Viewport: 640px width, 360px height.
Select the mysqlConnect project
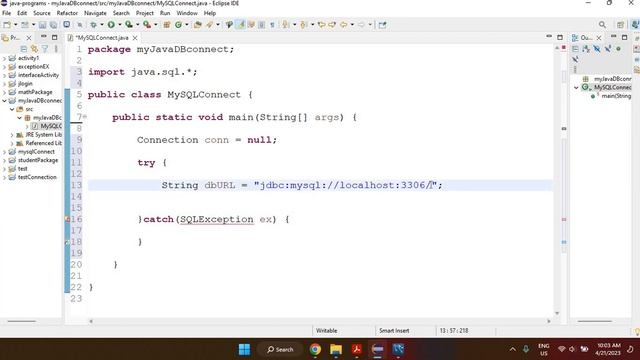36,152
